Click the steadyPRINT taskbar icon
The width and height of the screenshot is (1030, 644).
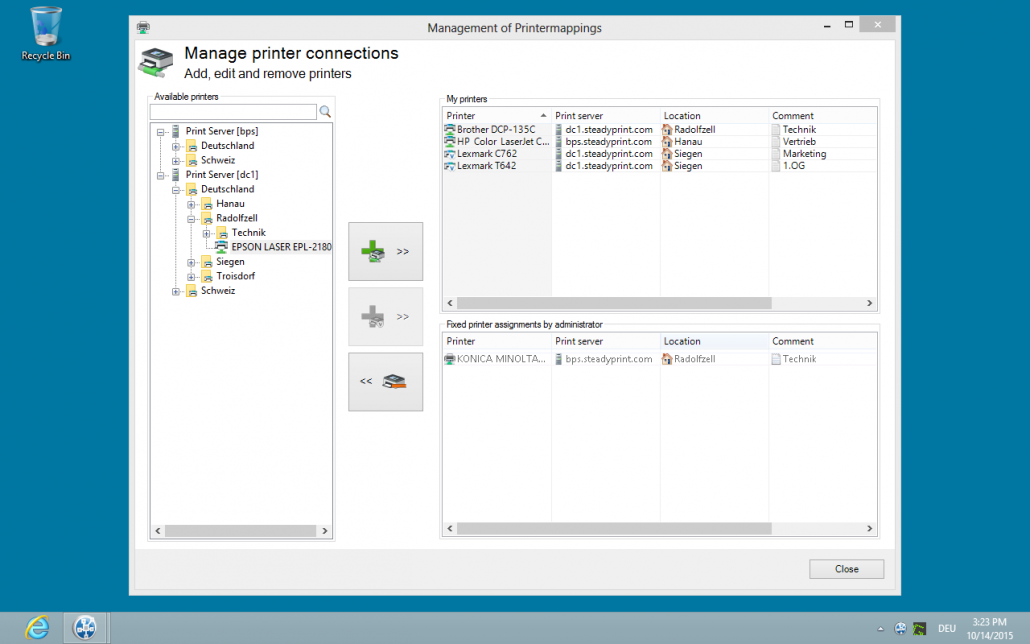click(85, 627)
